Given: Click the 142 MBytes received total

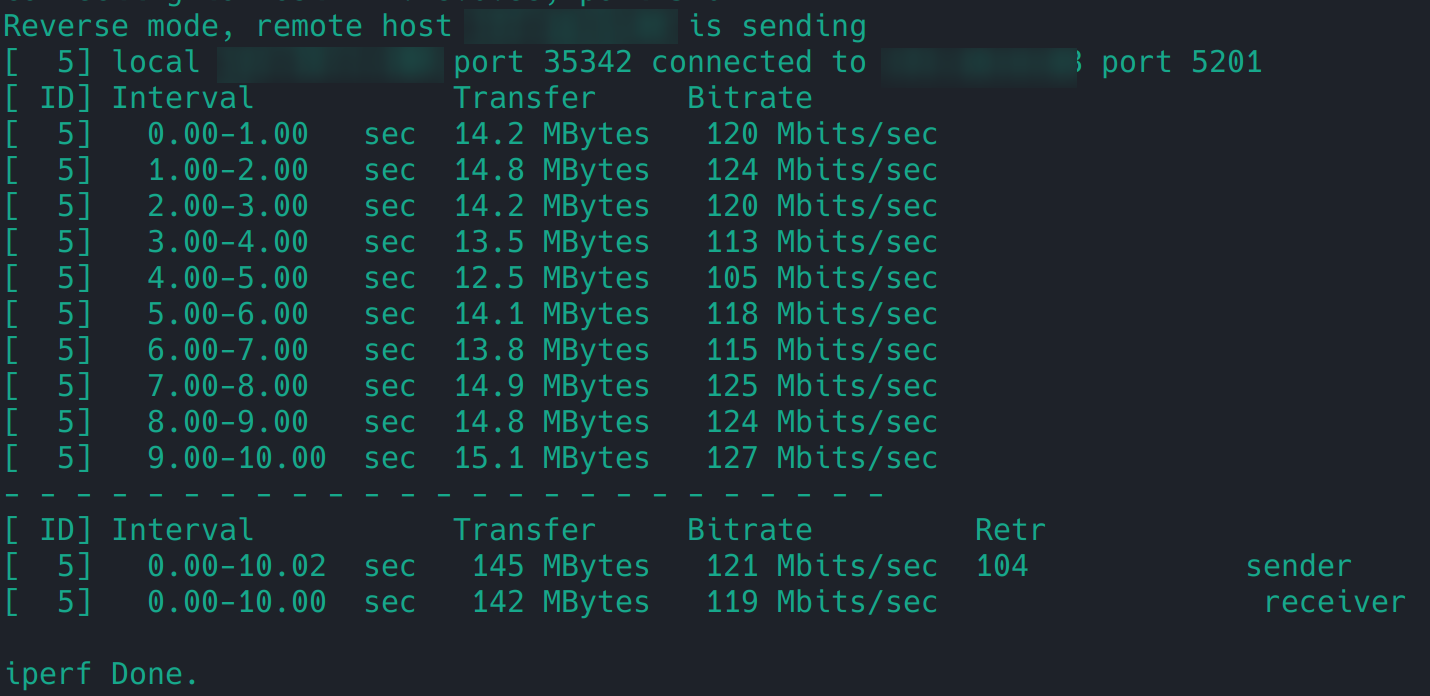Looking at the screenshot, I should (x=561, y=602).
